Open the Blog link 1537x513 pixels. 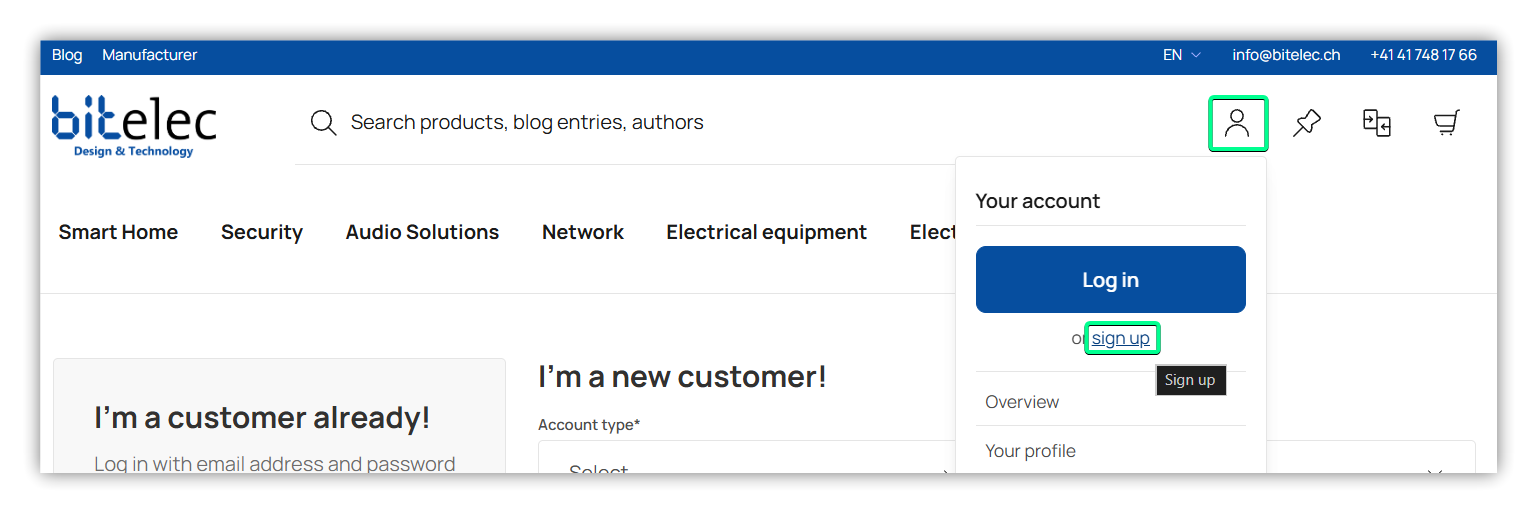click(67, 55)
